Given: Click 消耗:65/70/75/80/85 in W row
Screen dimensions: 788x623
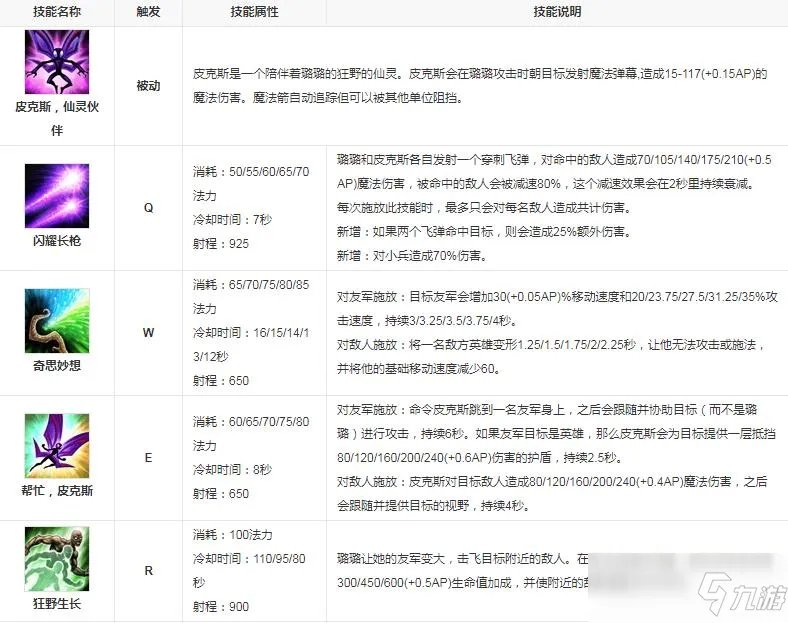Looking at the screenshot, I should coord(251,285).
